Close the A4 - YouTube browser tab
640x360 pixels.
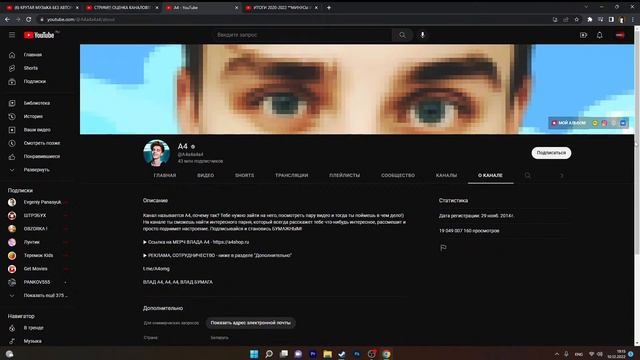(x=236, y=7)
